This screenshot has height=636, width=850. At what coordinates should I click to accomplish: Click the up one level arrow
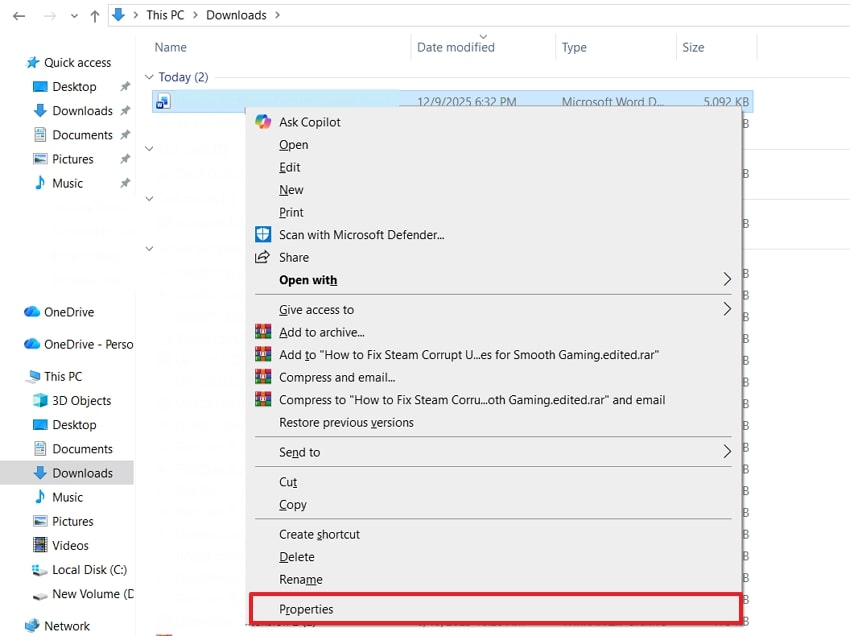click(x=94, y=15)
